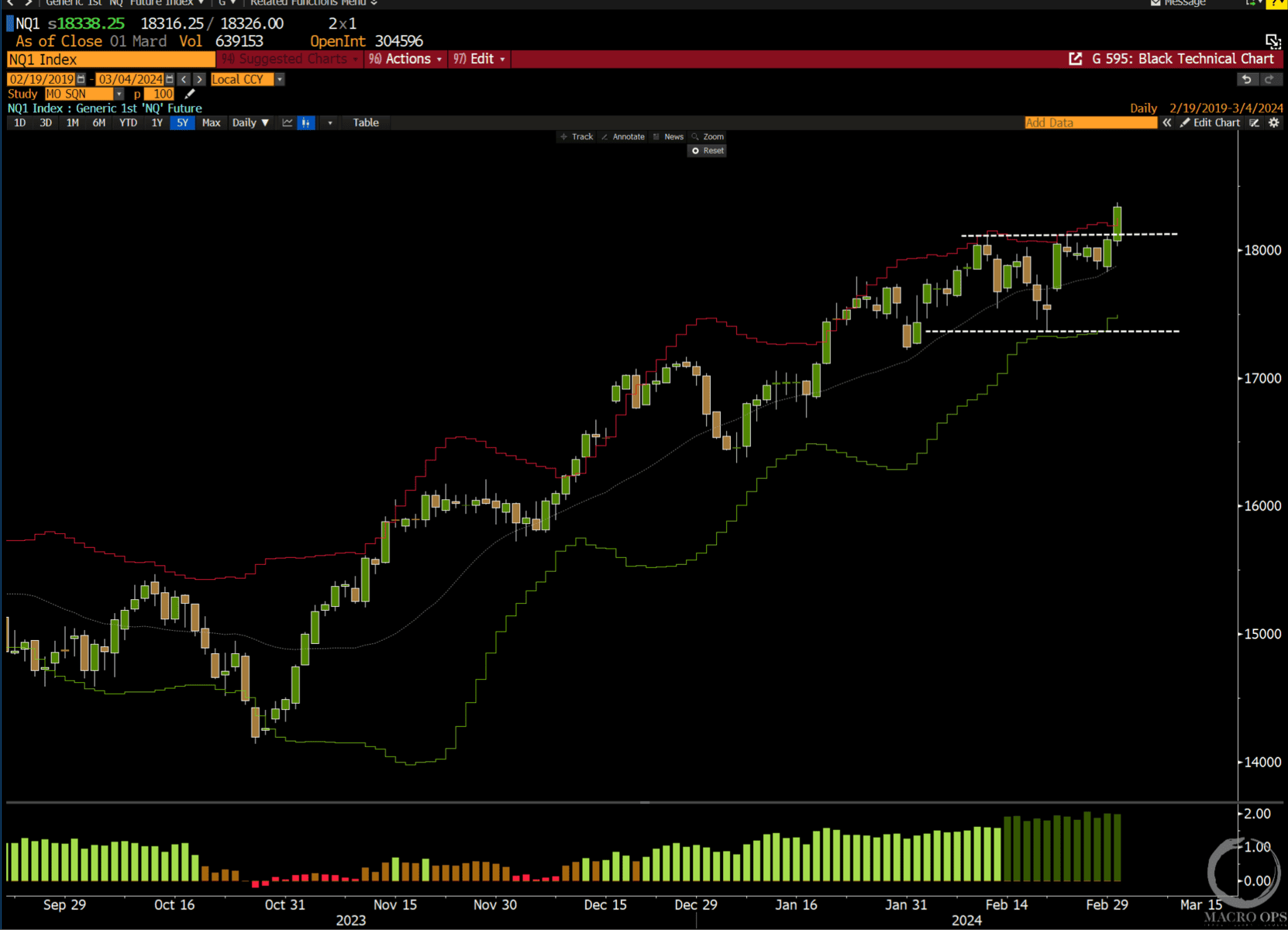Click the yellow help question mark
The width and height of the screenshot is (1288, 930).
click(1277, 3)
